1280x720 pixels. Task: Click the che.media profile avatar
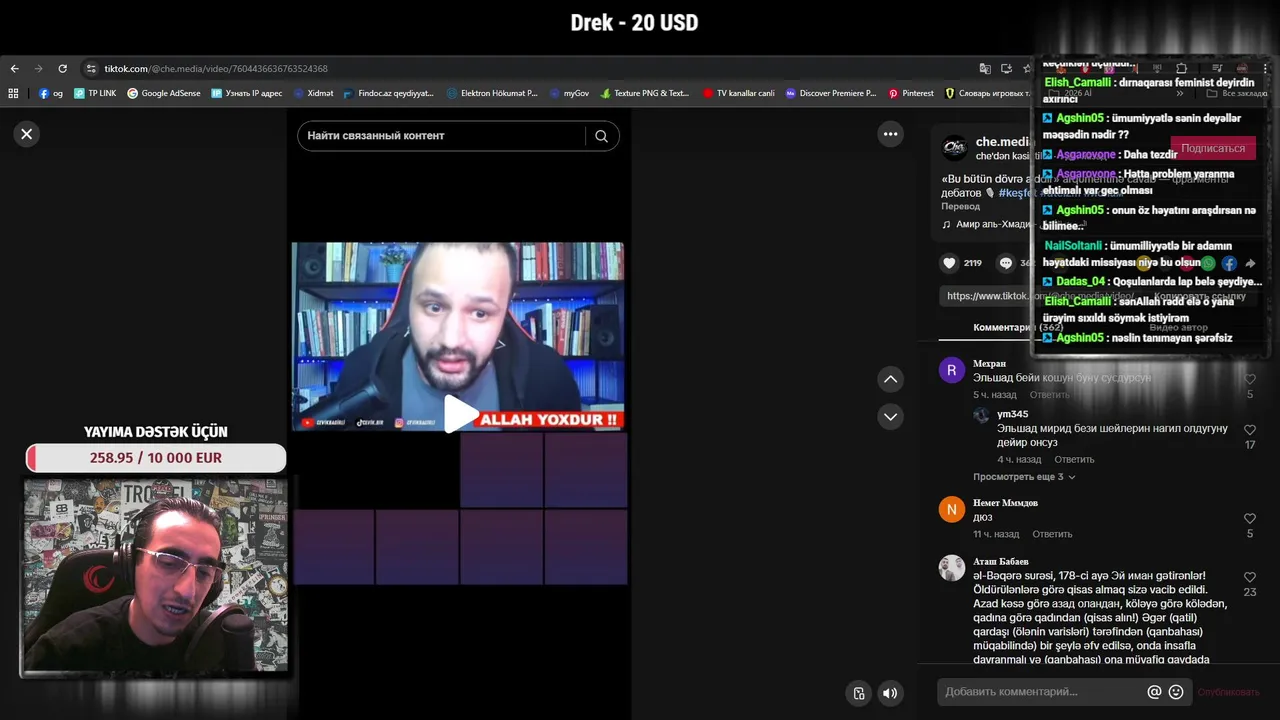pos(955,148)
